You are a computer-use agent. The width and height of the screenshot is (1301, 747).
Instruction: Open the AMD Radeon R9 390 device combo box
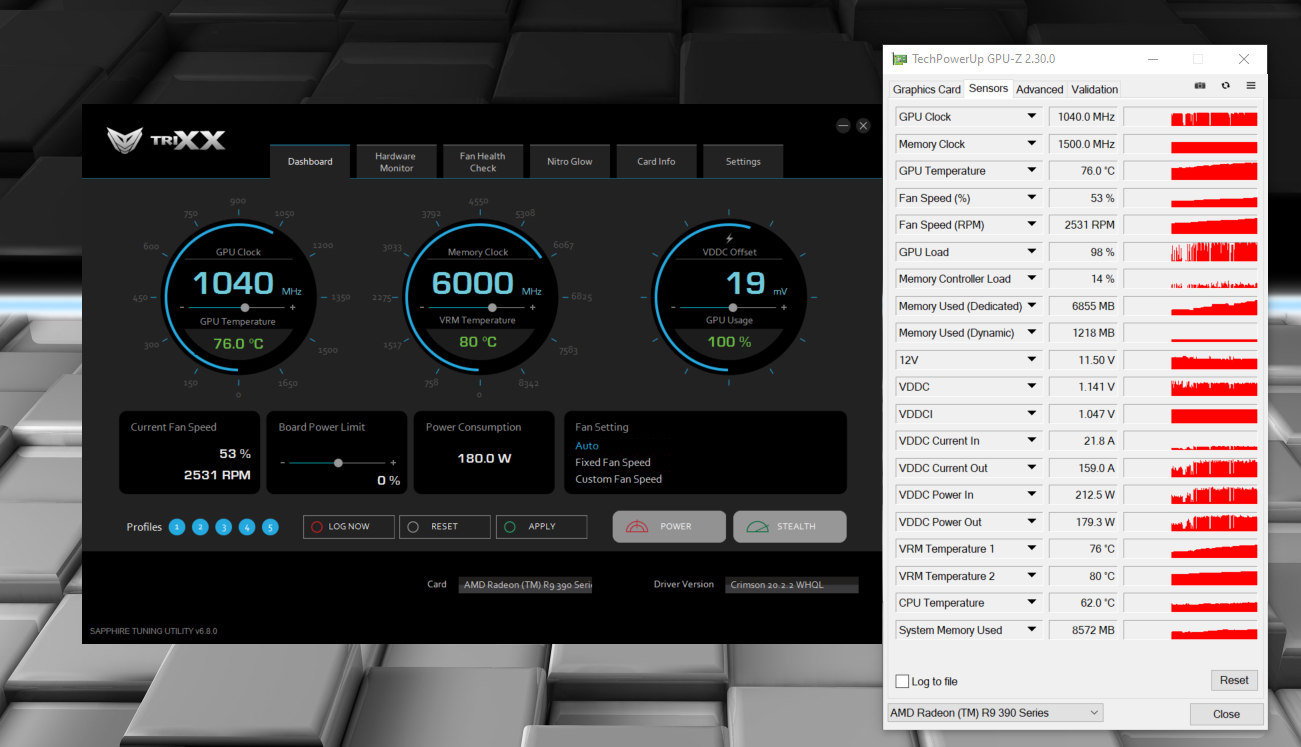(995, 713)
